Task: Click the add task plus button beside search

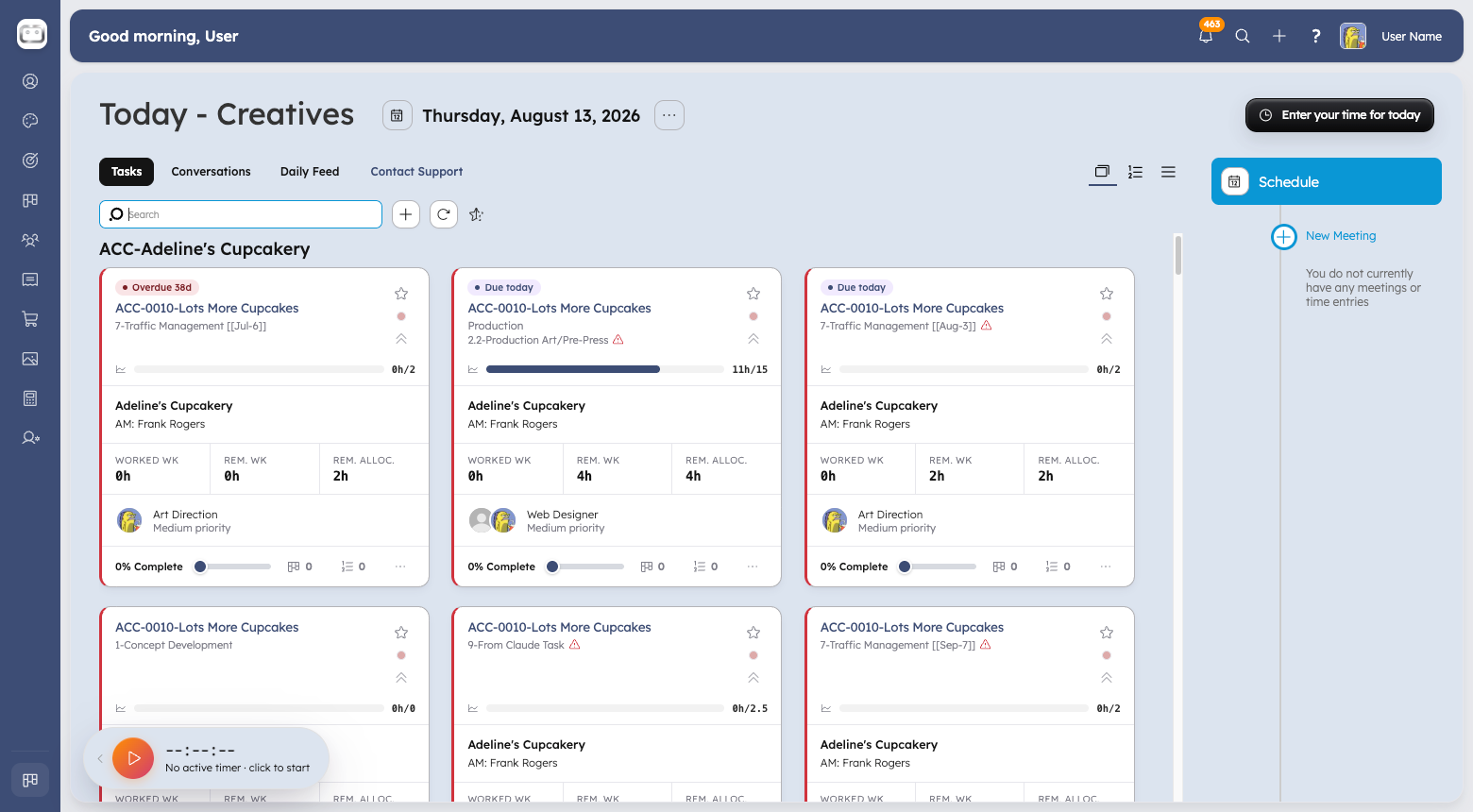Action: click(x=406, y=214)
